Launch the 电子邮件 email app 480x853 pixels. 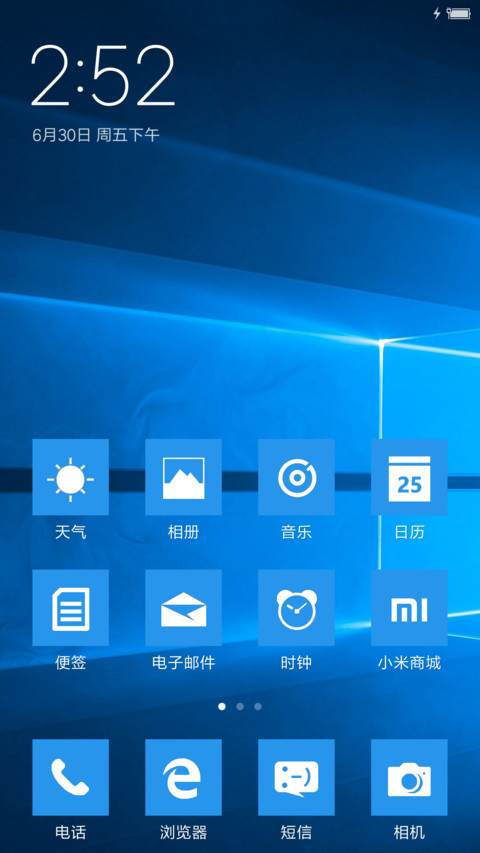coord(183,608)
